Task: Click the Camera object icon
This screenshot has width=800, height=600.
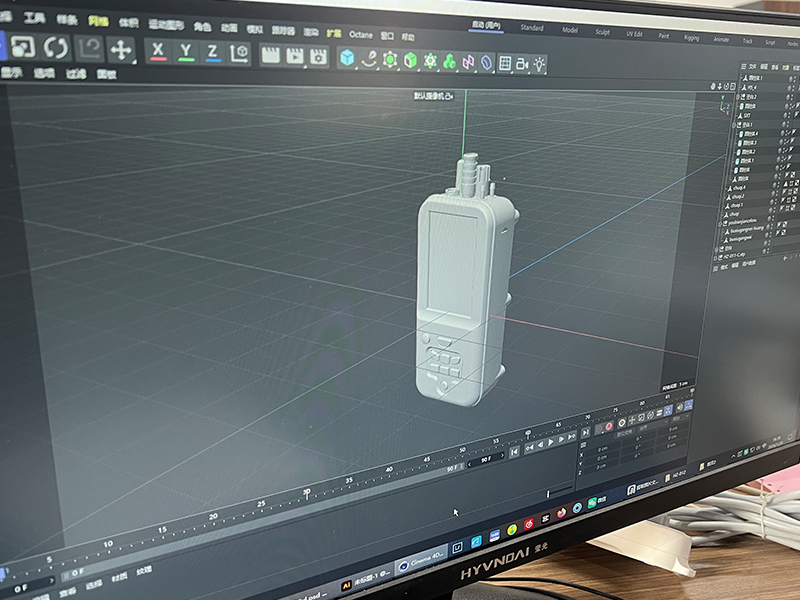Action: click(x=522, y=63)
